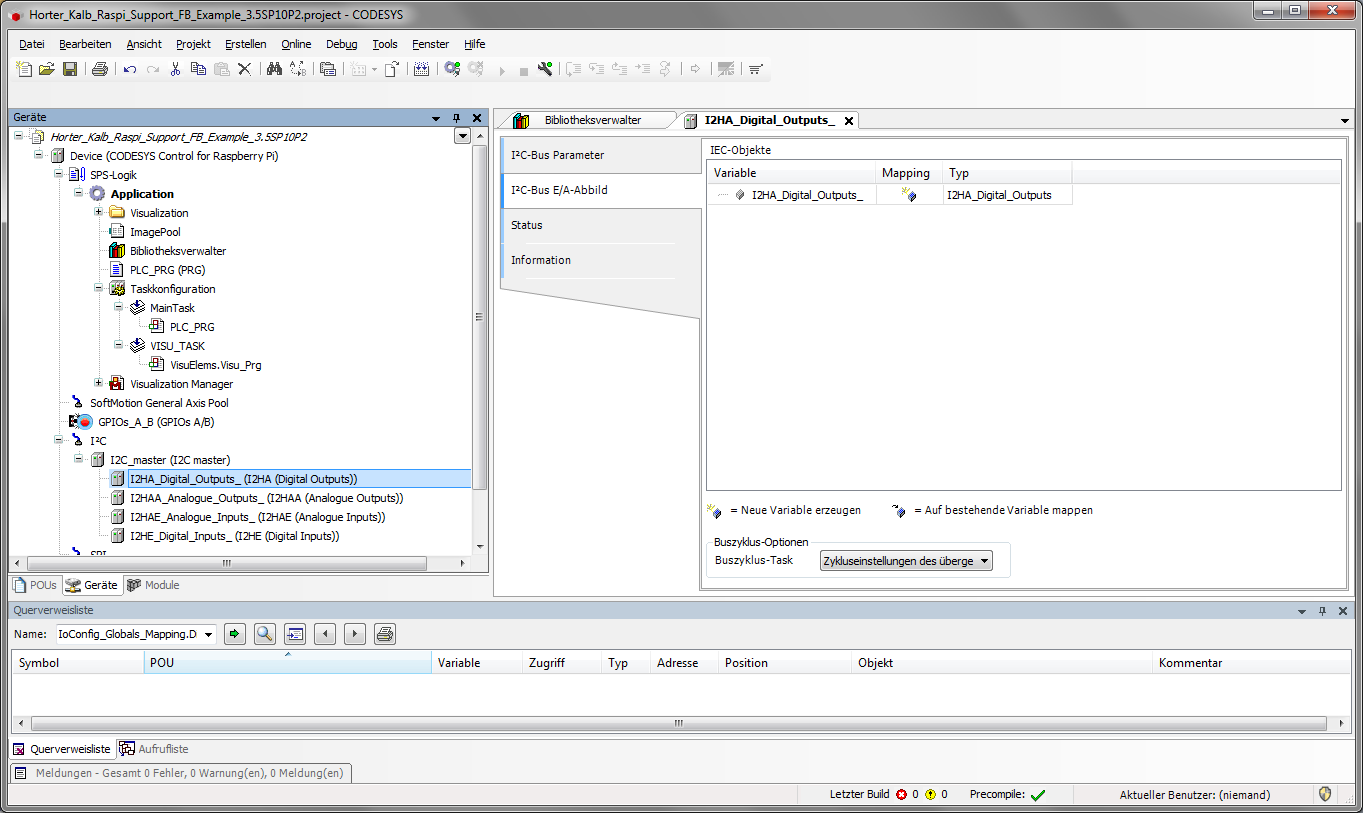Click the Cut scissors icon
1363x813 pixels.
pos(175,69)
